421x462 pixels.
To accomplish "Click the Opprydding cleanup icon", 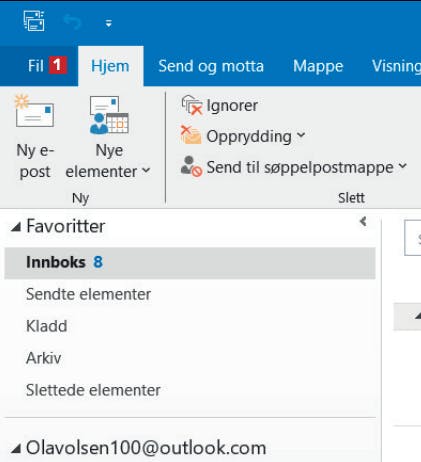I will pos(191,135).
